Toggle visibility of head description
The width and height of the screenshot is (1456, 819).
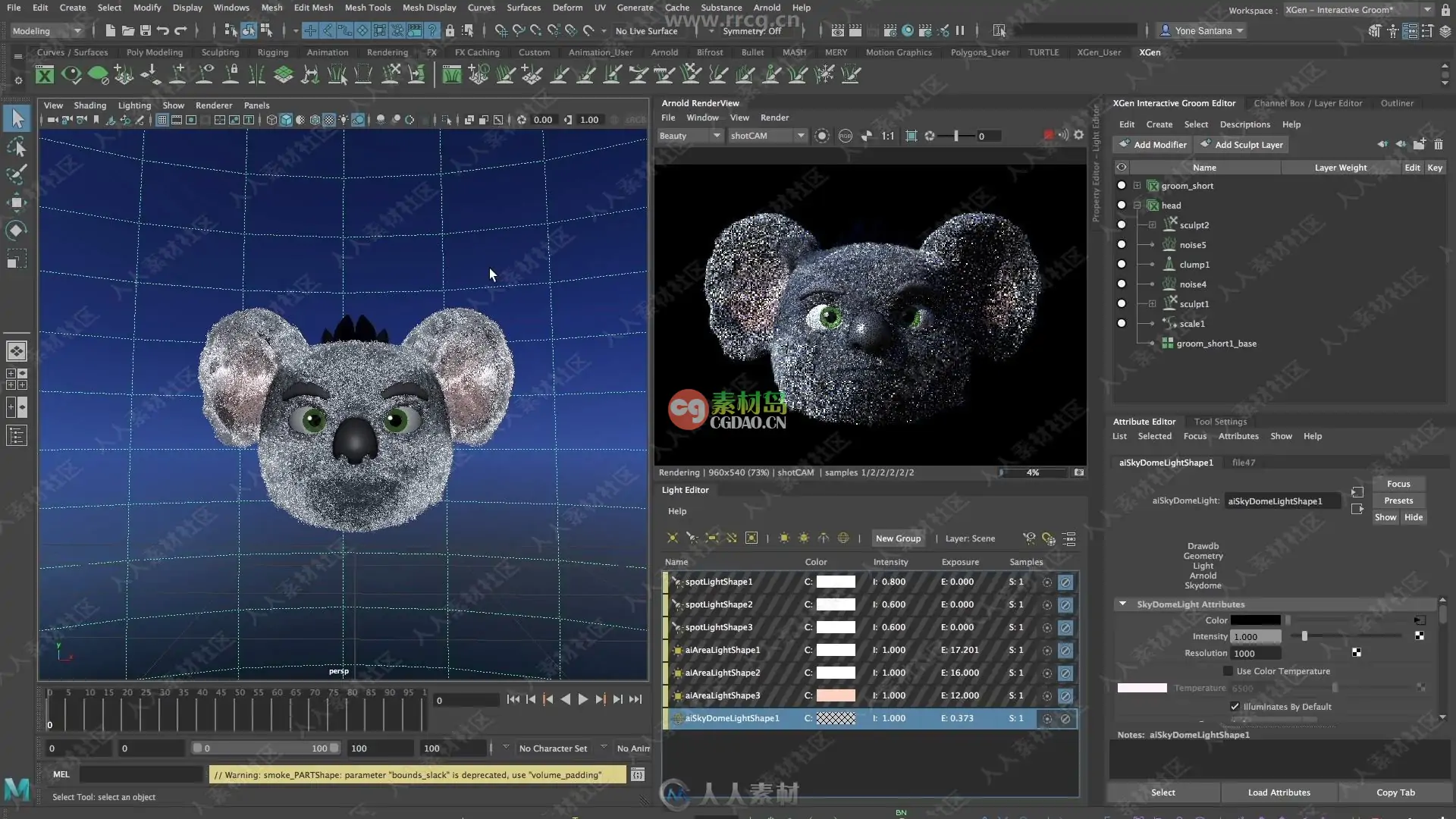(1122, 205)
